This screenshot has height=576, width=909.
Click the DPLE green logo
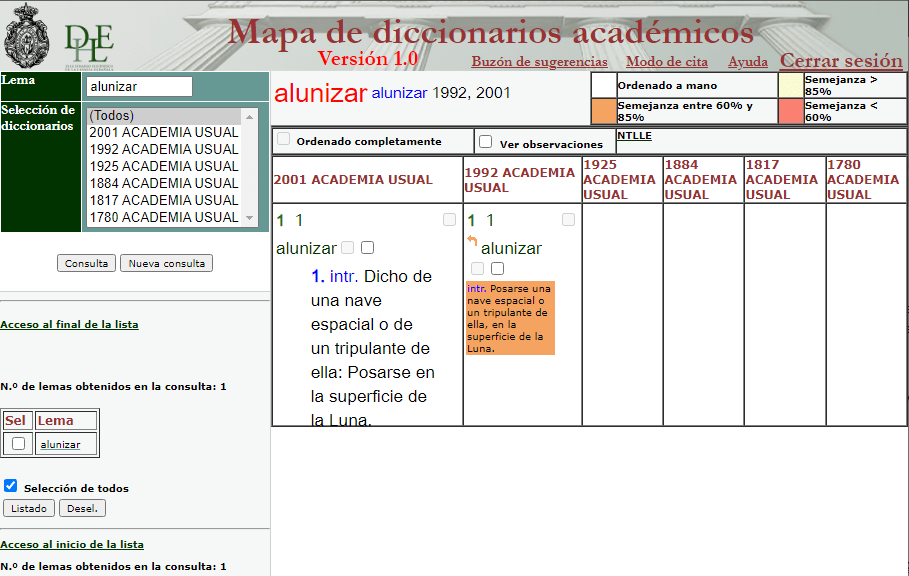coord(89,42)
